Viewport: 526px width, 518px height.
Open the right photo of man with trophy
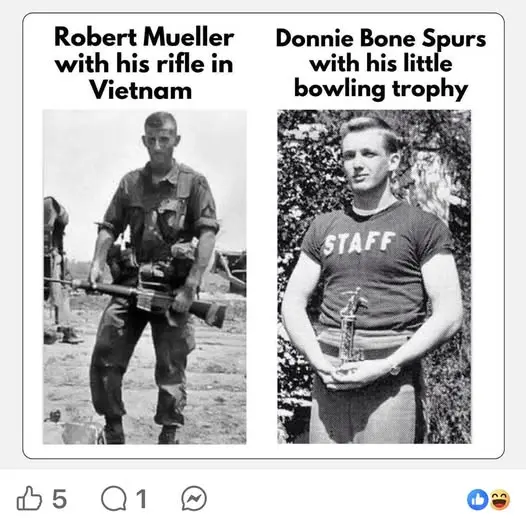[374, 277]
